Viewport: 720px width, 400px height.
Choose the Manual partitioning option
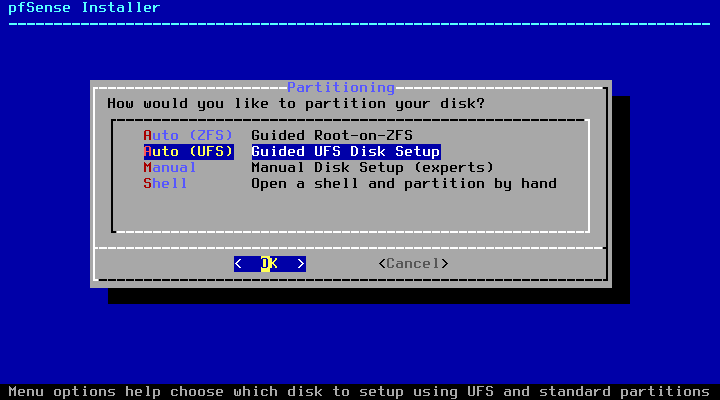coord(170,167)
